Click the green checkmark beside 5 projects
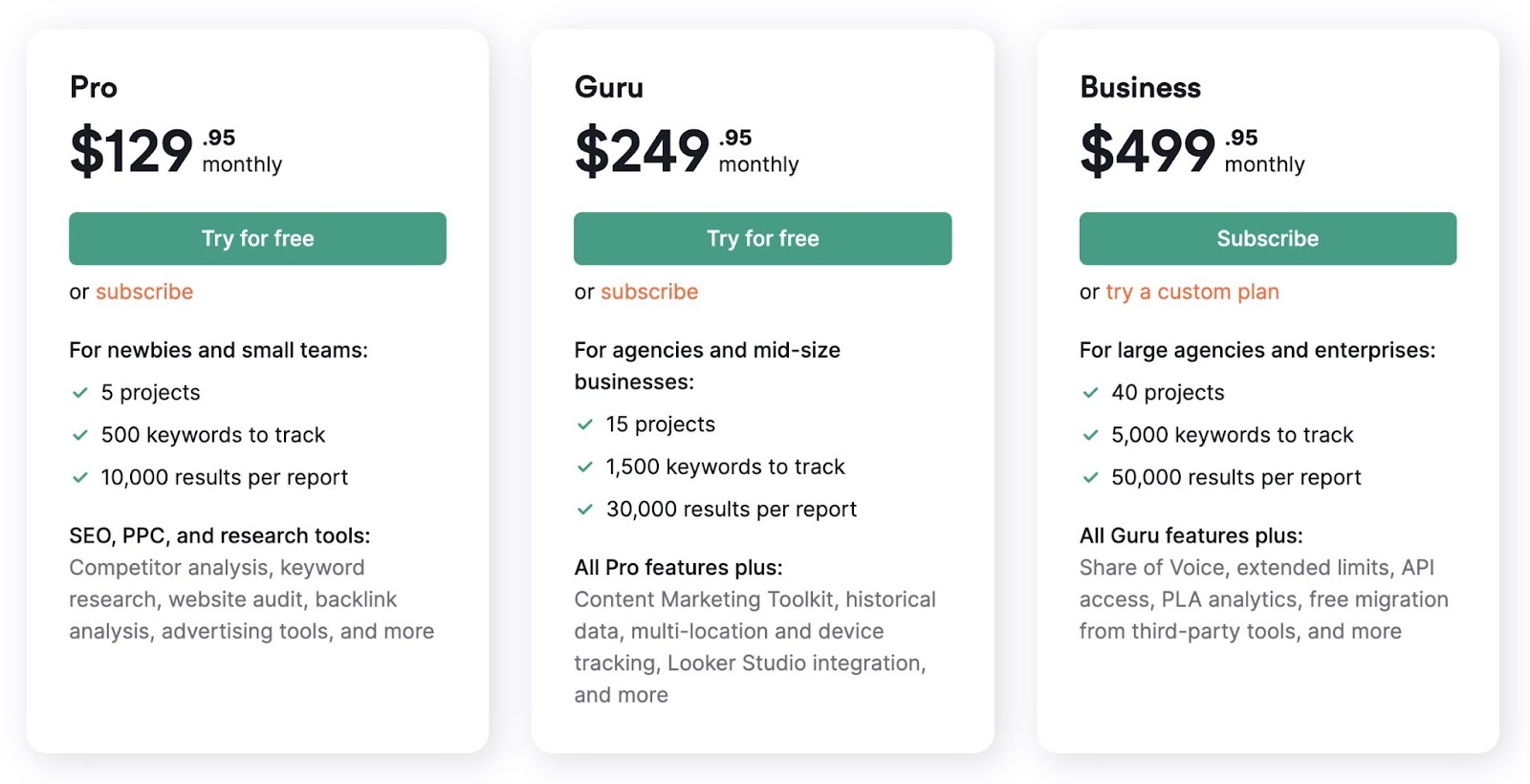 coord(80,392)
